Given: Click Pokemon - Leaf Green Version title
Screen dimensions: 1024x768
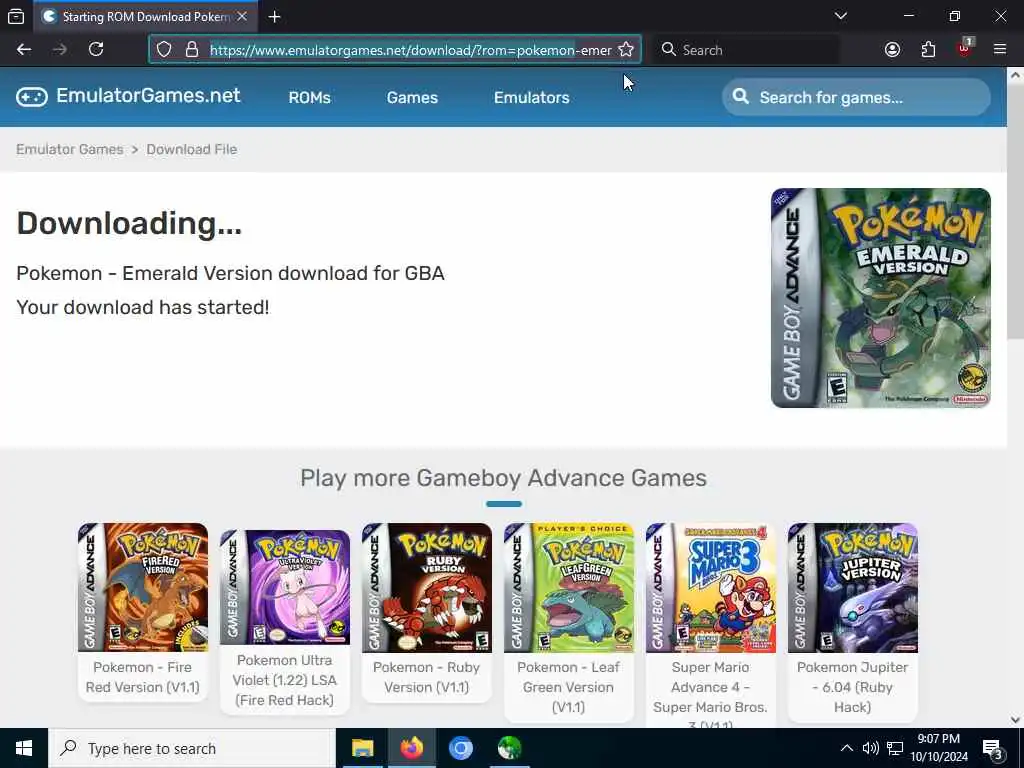Looking at the screenshot, I should coord(568,687).
